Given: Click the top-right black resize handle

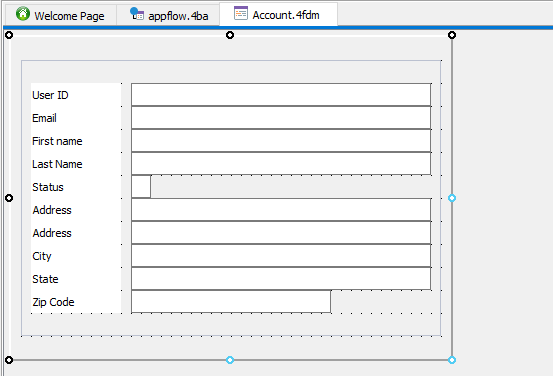Looking at the screenshot, I should pyautogui.click(x=452, y=35).
